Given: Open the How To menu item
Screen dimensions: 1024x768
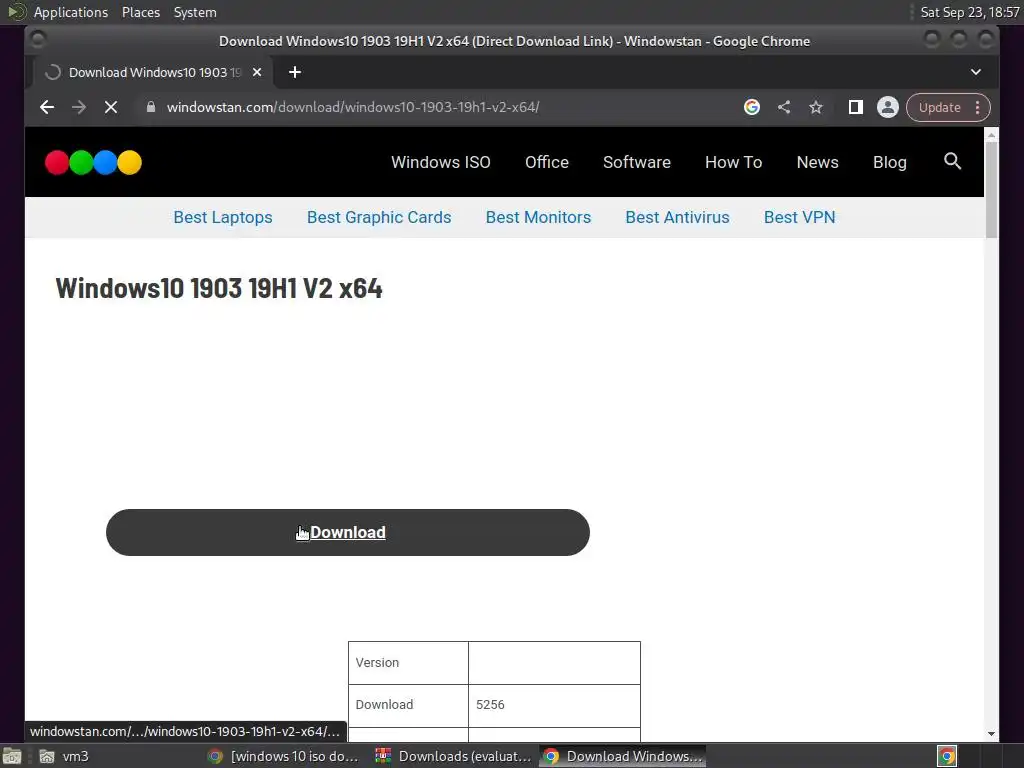Looking at the screenshot, I should pos(733,162).
